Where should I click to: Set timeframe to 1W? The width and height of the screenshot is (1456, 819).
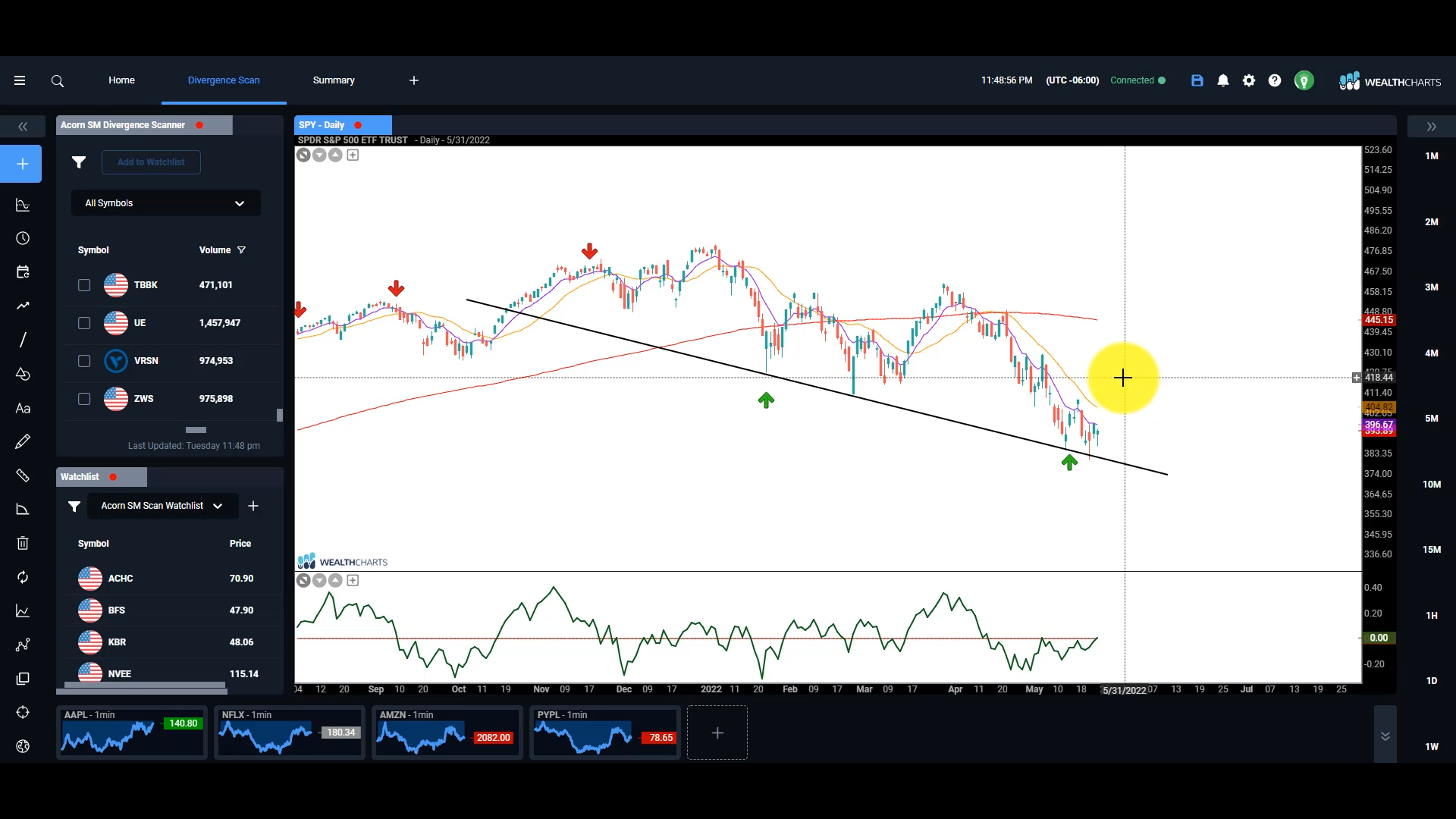click(x=1432, y=747)
